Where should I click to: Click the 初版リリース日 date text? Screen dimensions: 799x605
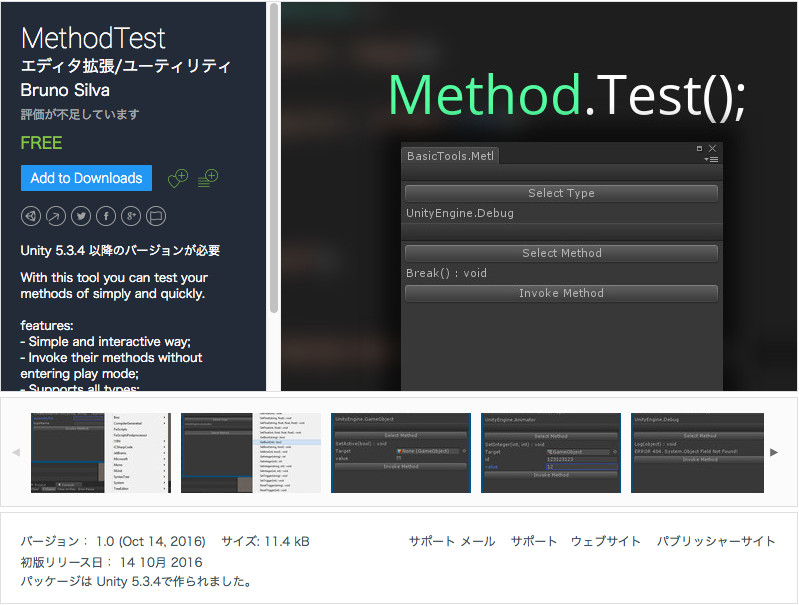(x=111, y=562)
